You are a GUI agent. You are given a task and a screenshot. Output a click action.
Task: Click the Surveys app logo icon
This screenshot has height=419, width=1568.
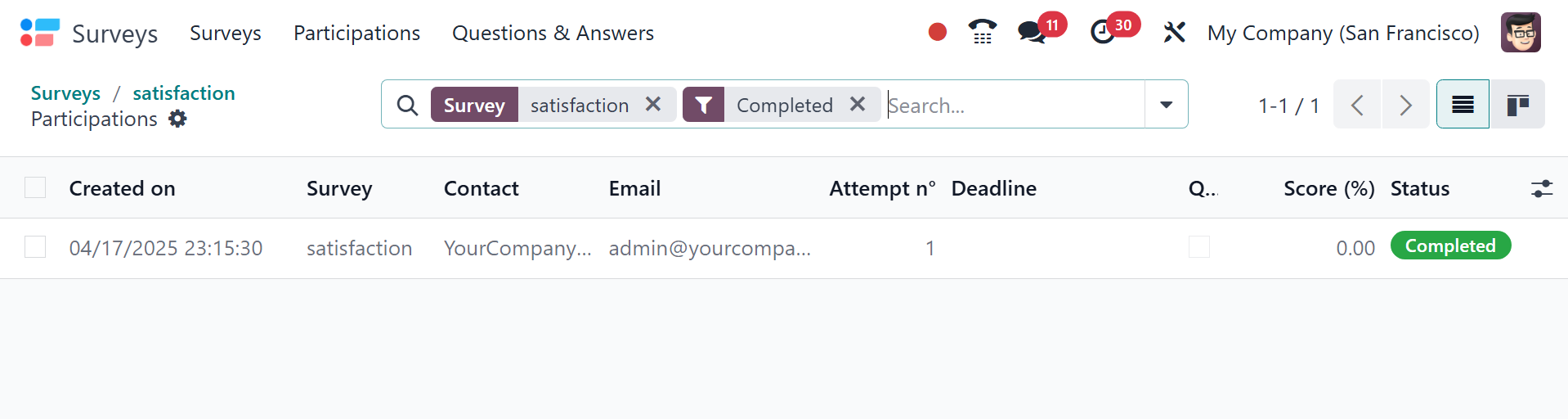pos(39,33)
